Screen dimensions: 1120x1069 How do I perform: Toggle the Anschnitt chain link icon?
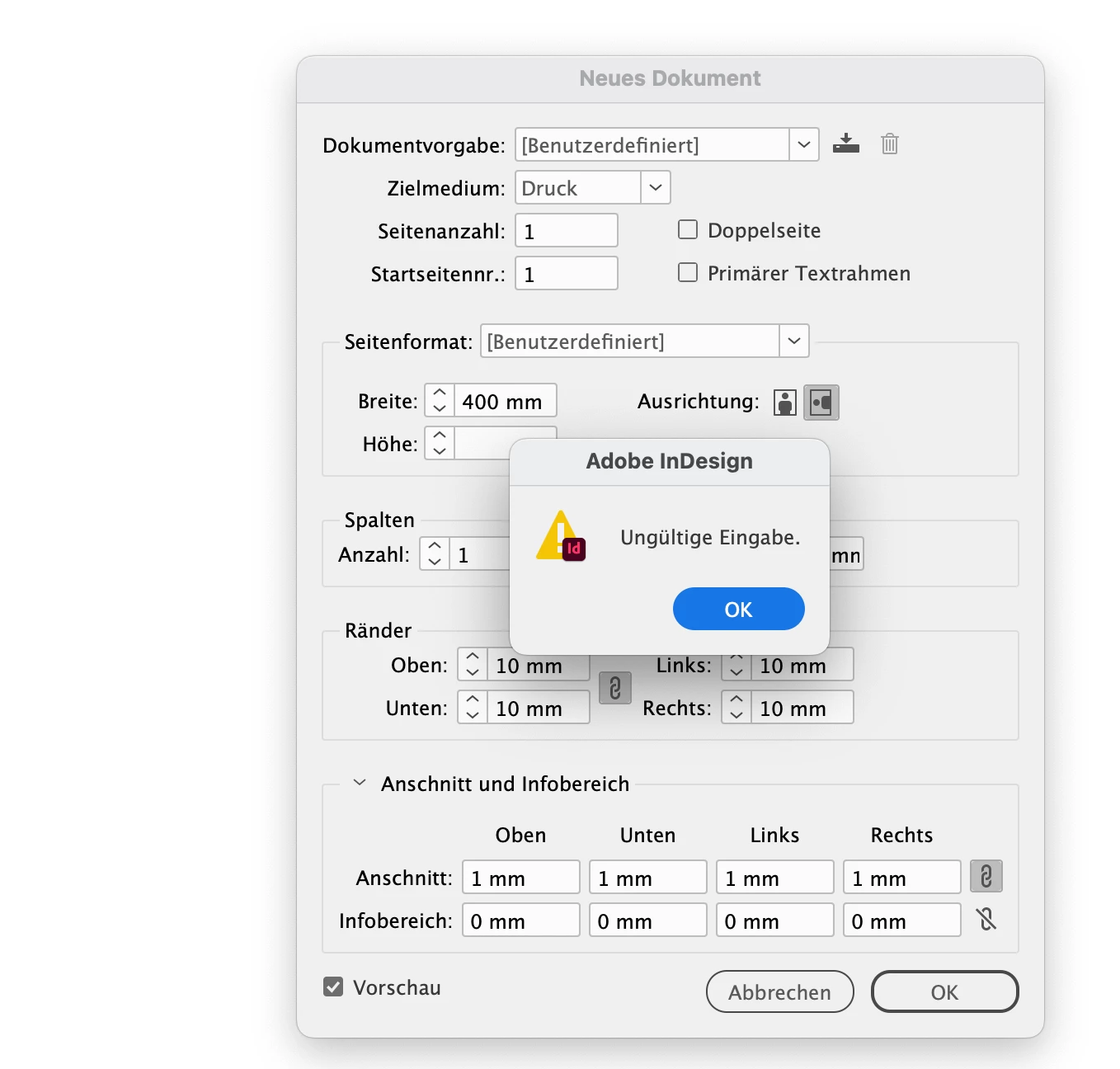pyautogui.click(x=986, y=876)
